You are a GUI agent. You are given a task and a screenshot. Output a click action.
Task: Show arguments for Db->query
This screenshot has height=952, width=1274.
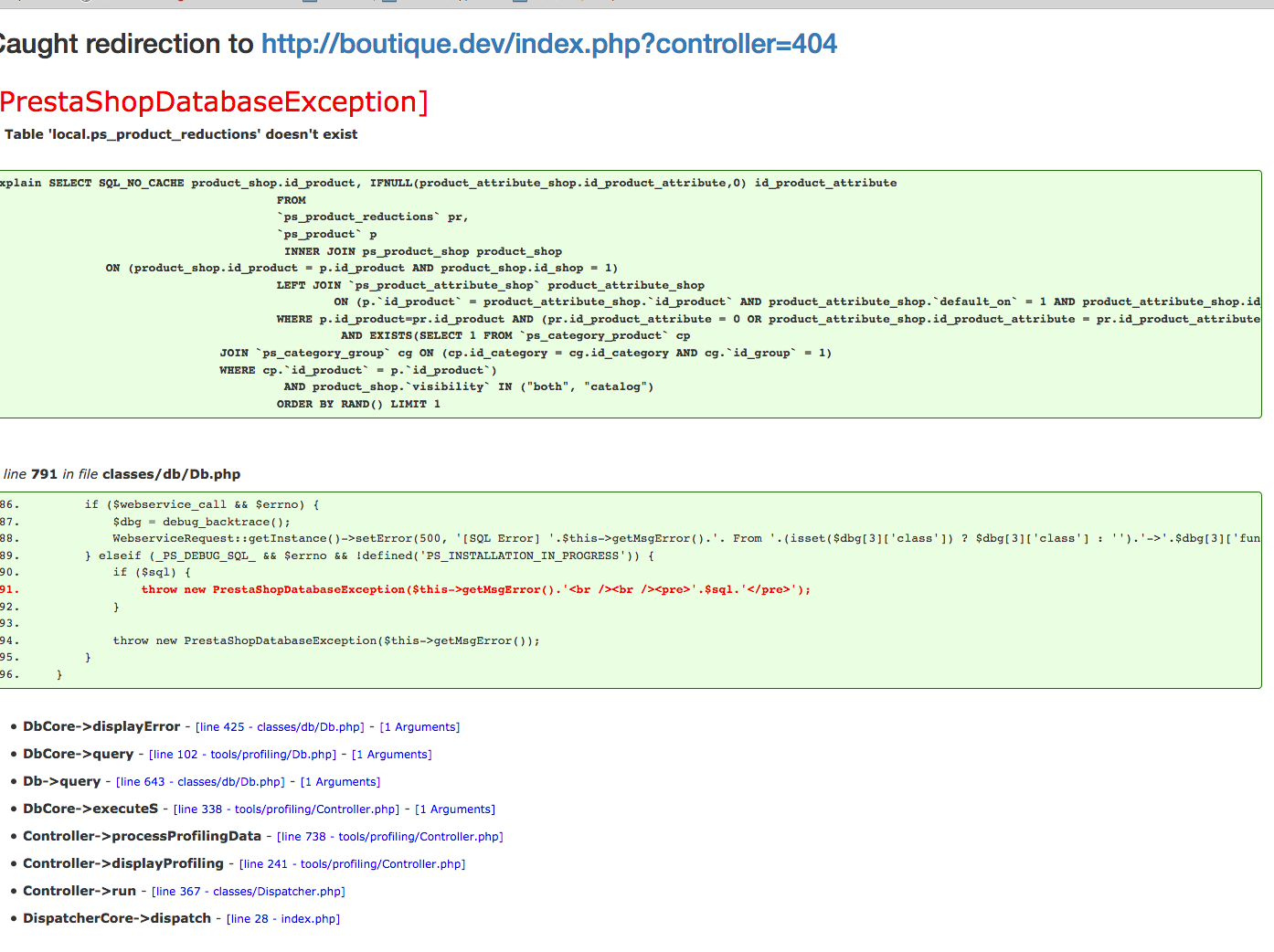point(340,782)
